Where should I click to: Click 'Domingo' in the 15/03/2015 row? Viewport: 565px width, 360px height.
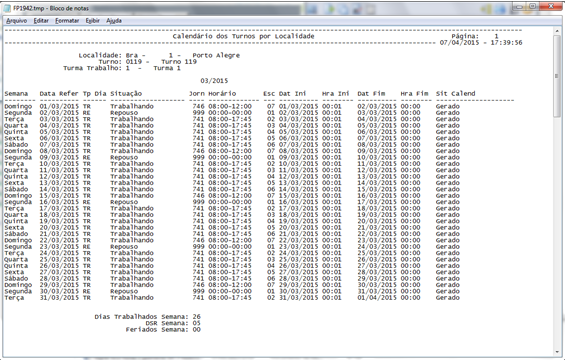pos(18,196)
